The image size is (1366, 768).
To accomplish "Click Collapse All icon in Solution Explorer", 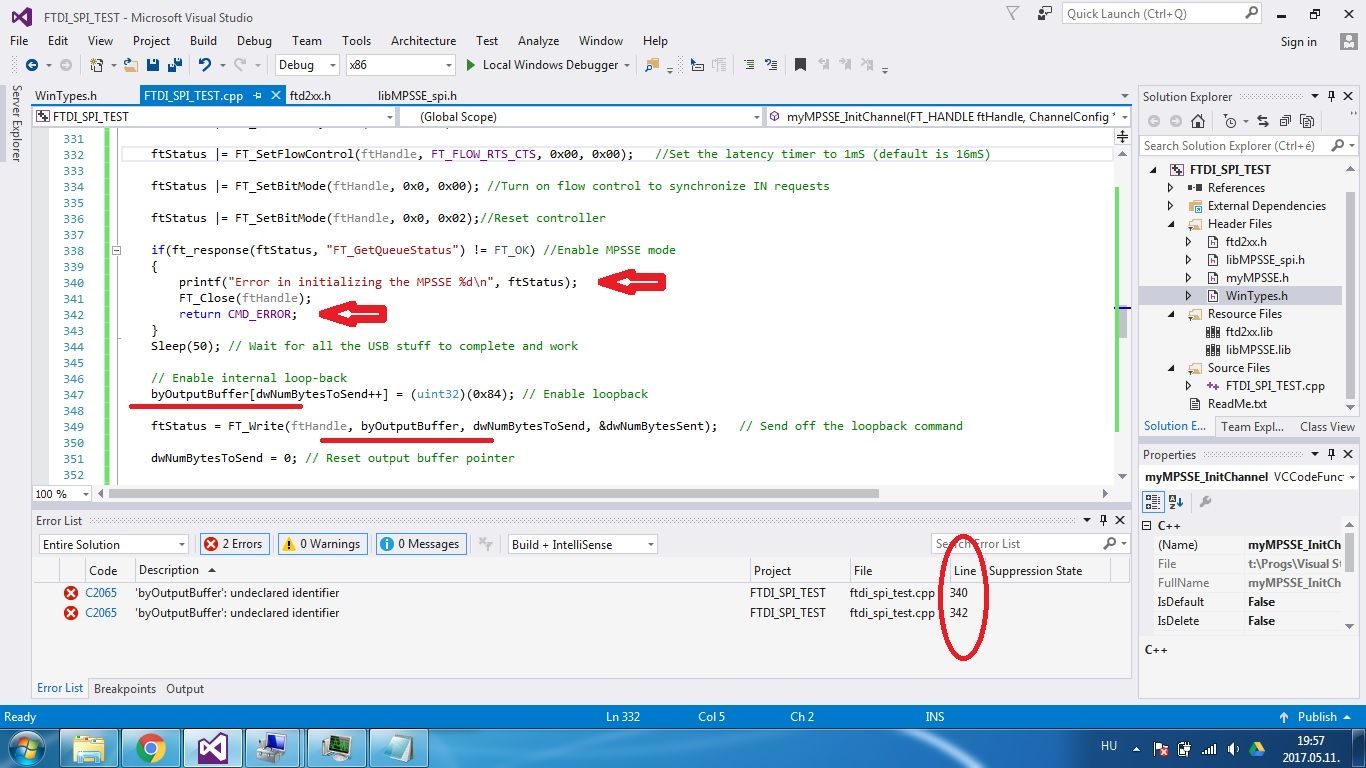I will point(1285,121).
